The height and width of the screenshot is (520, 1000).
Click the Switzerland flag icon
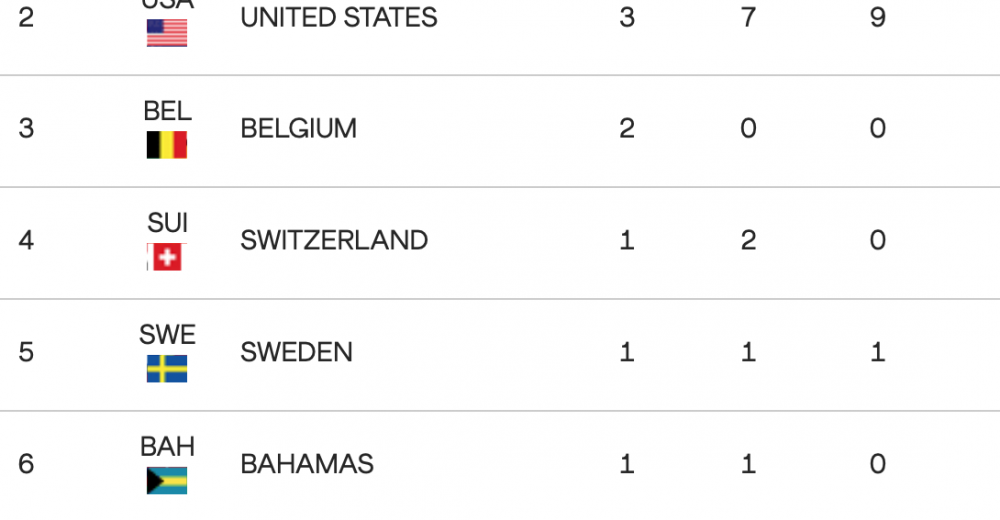167,258
